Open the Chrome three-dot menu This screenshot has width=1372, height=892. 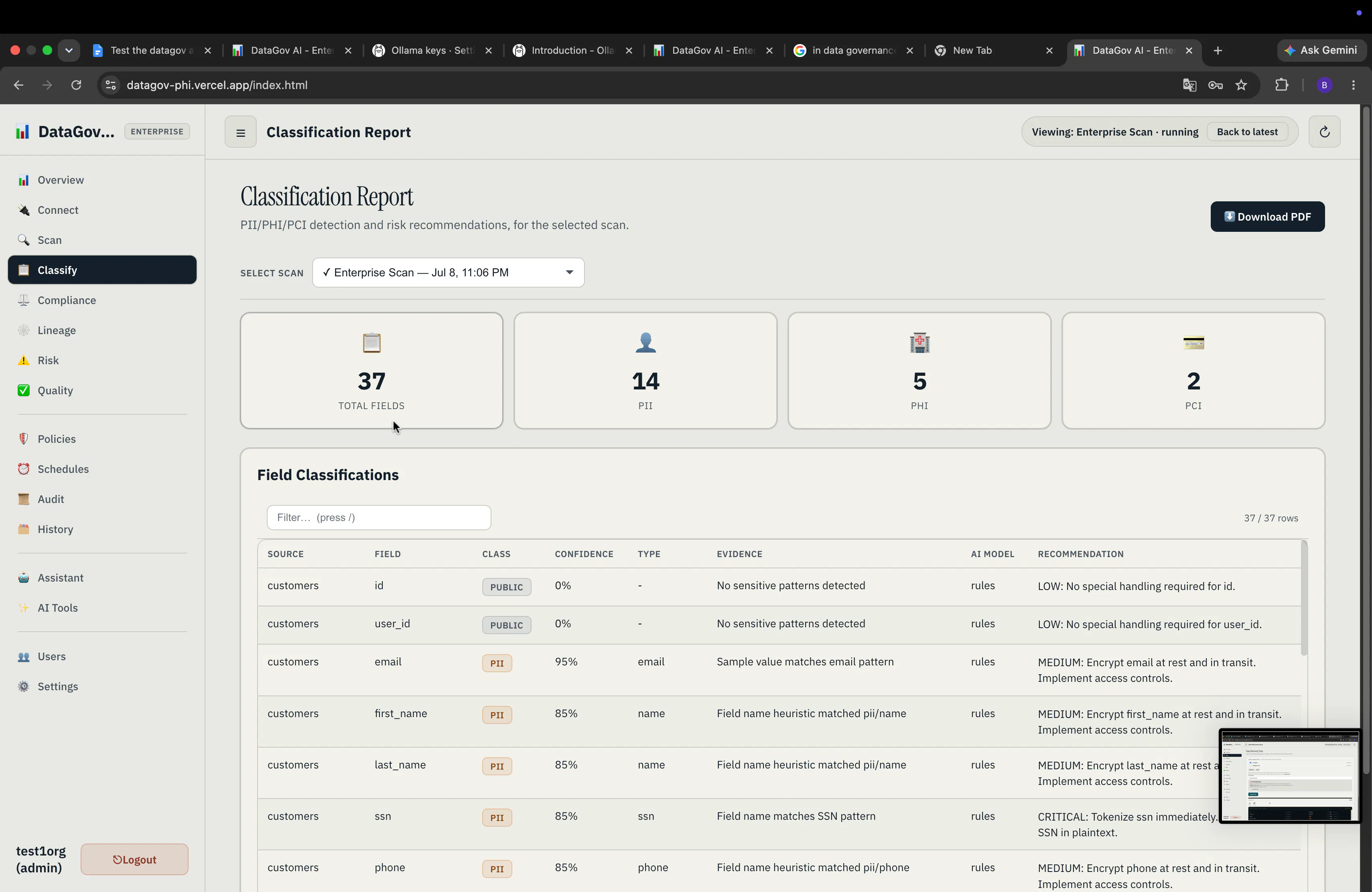[x=1354, y=85]
